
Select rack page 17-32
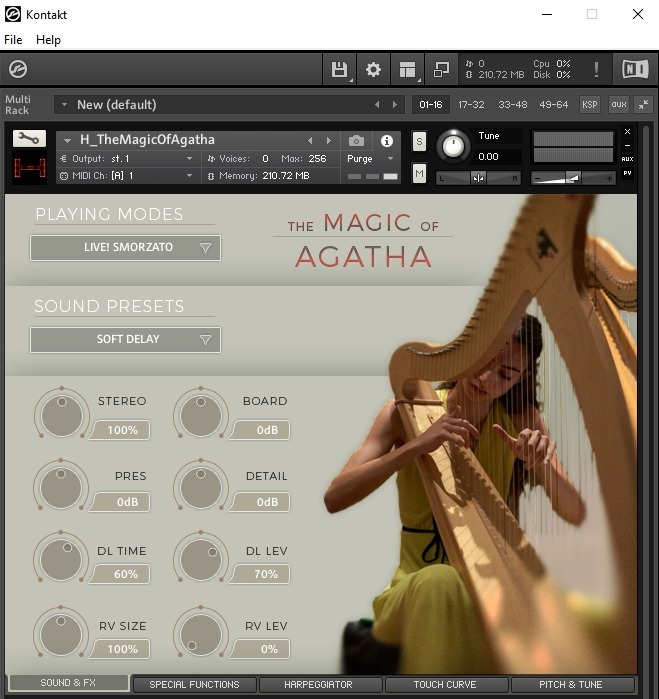coord(471,105)
